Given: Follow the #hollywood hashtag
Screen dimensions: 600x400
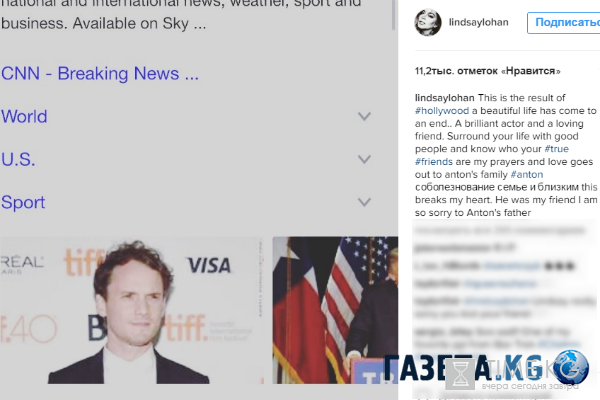Looking at the screenshot, I should [442, 111].
